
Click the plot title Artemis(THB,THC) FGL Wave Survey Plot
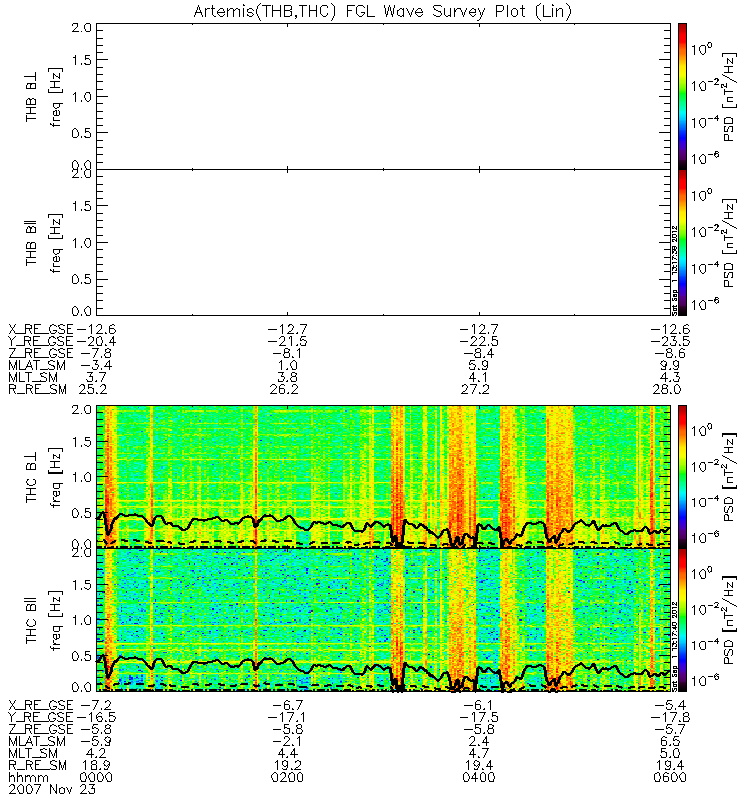tap(383, 11)
